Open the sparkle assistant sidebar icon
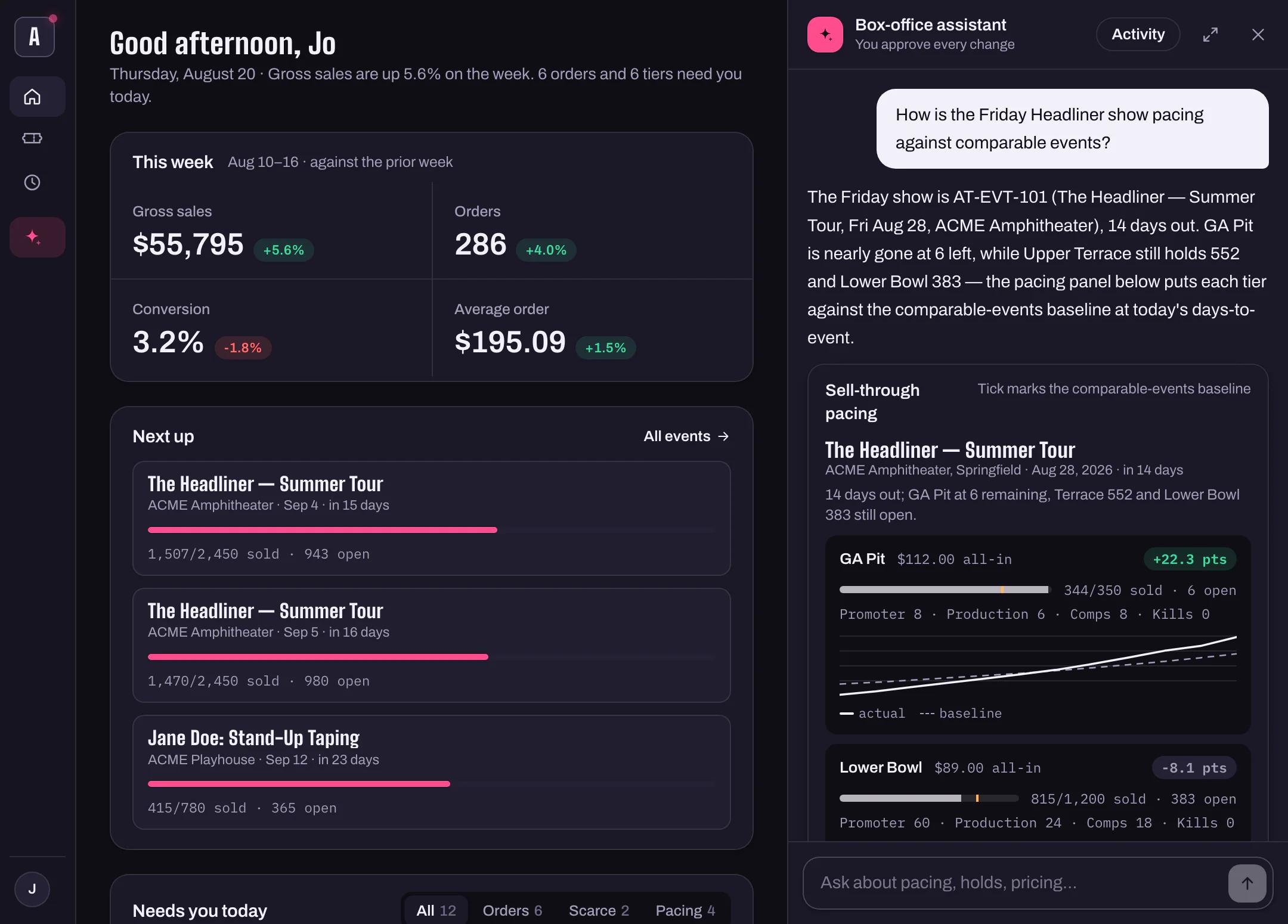The height and width of the screenshot is (924, 1288). pyautogui.click(x=37, y=237)
